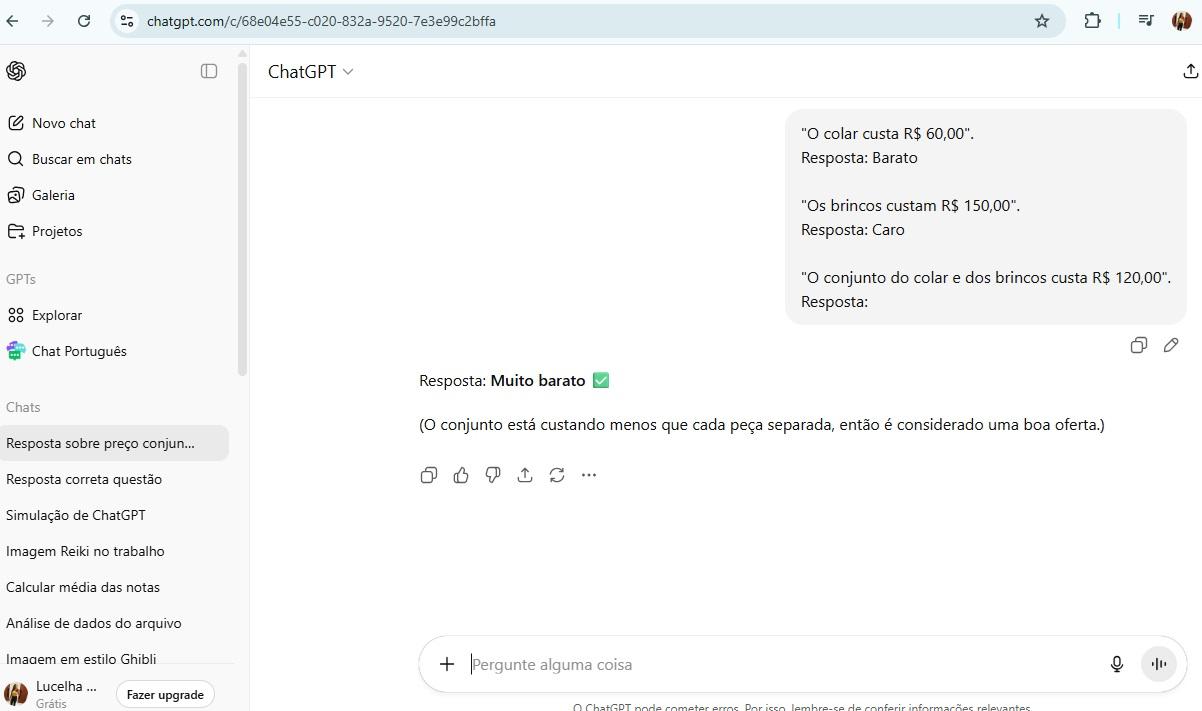Share the assistant response
This screenshot has width=1202, height=711.
(x=525, y=475)
